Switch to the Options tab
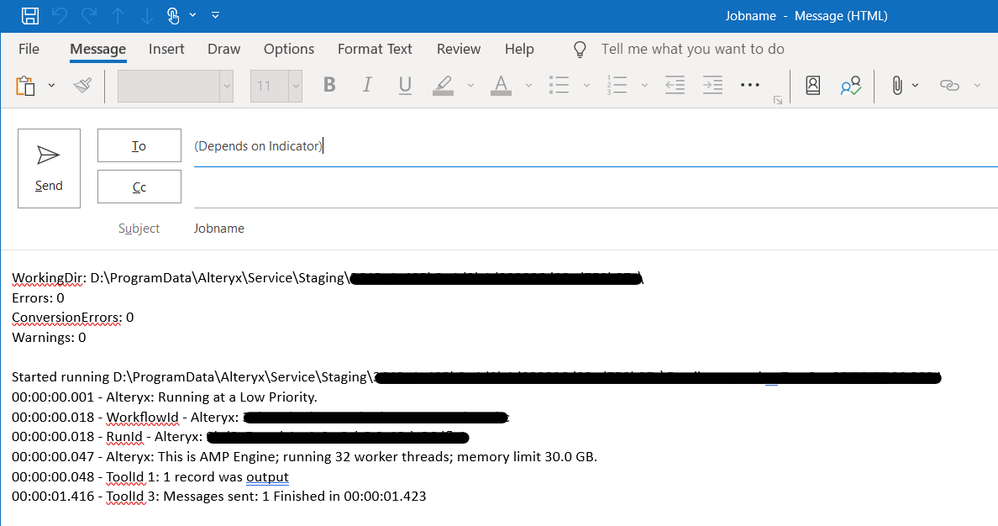Screen dimensions: 998x526 click(x=289, y=49)
